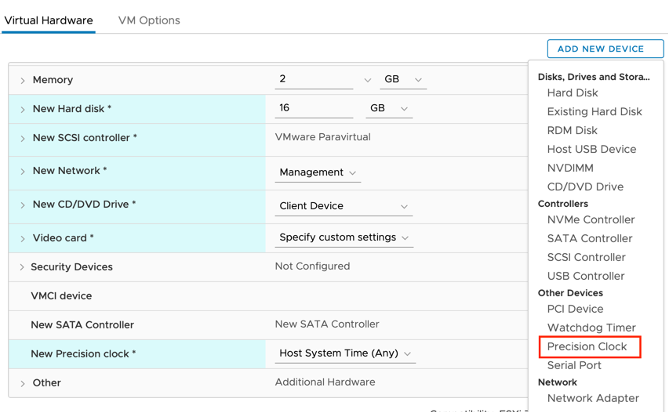Choose Precision Clock from device menu
Screen dimensions: 668x412
pyautogui.click(x=587, y=347)
